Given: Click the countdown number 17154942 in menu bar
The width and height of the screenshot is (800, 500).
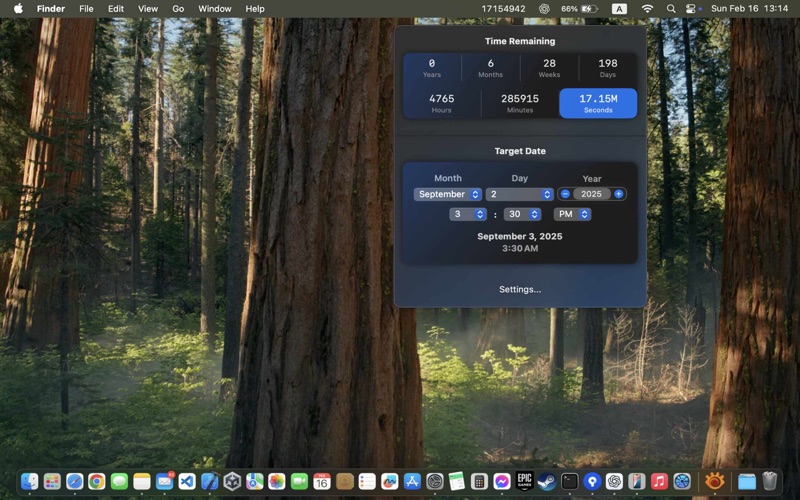Looking at the screenshot, I should click(x=503, y=9).
